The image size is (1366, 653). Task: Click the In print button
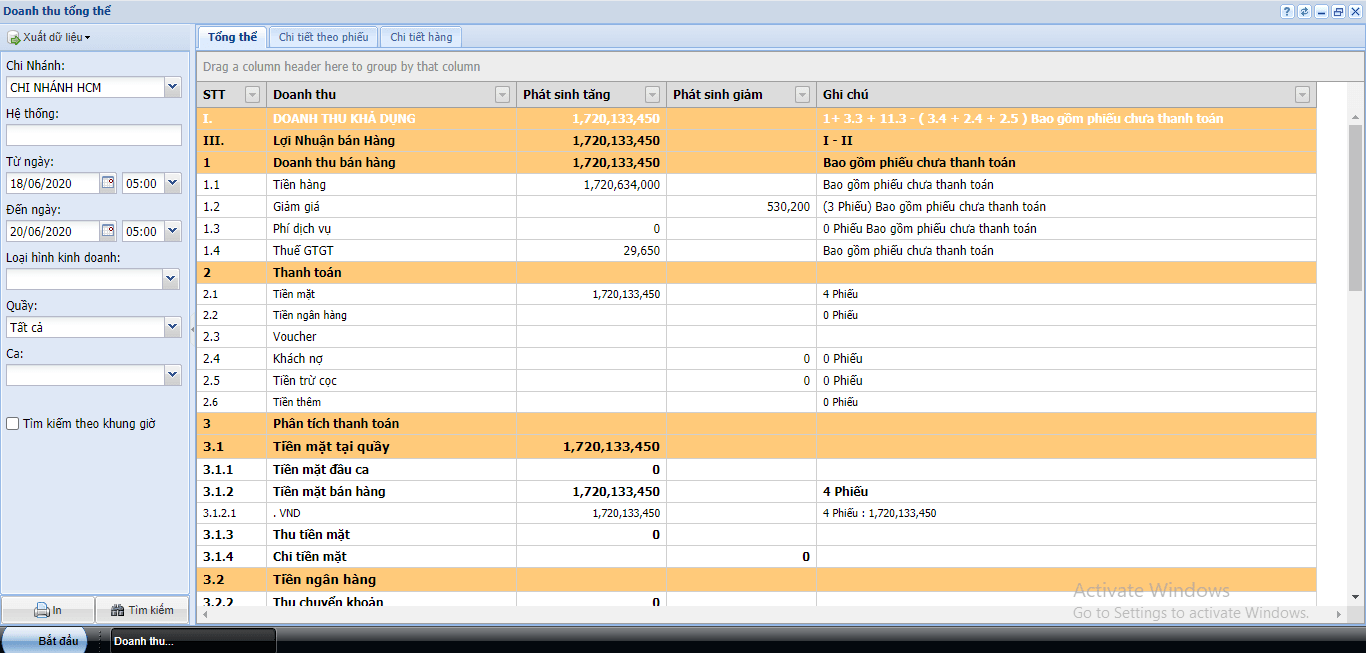pyautogui.click(x=48, y=610)
